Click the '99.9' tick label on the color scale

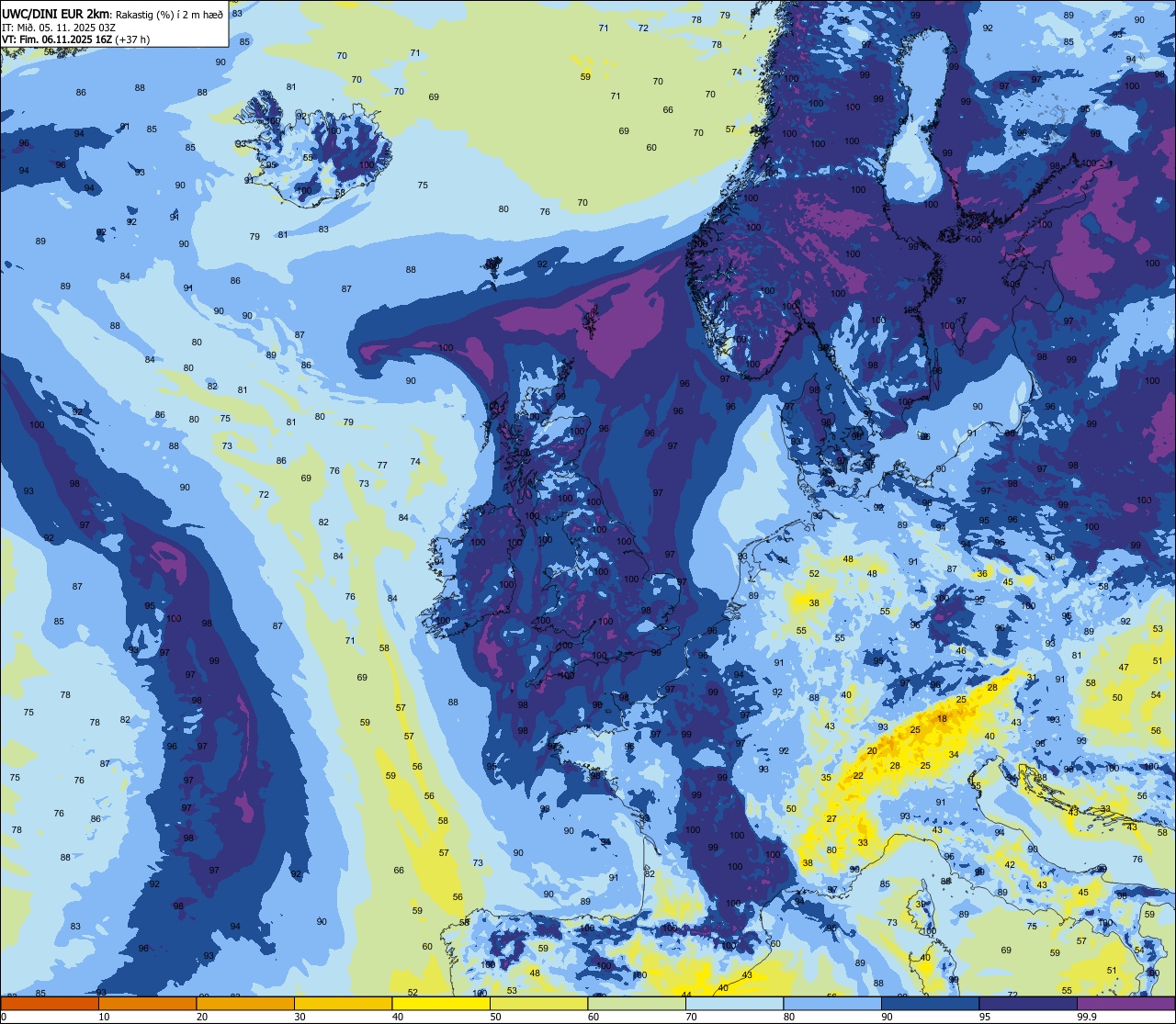pyautogui.click(x=1088, y=1017)
